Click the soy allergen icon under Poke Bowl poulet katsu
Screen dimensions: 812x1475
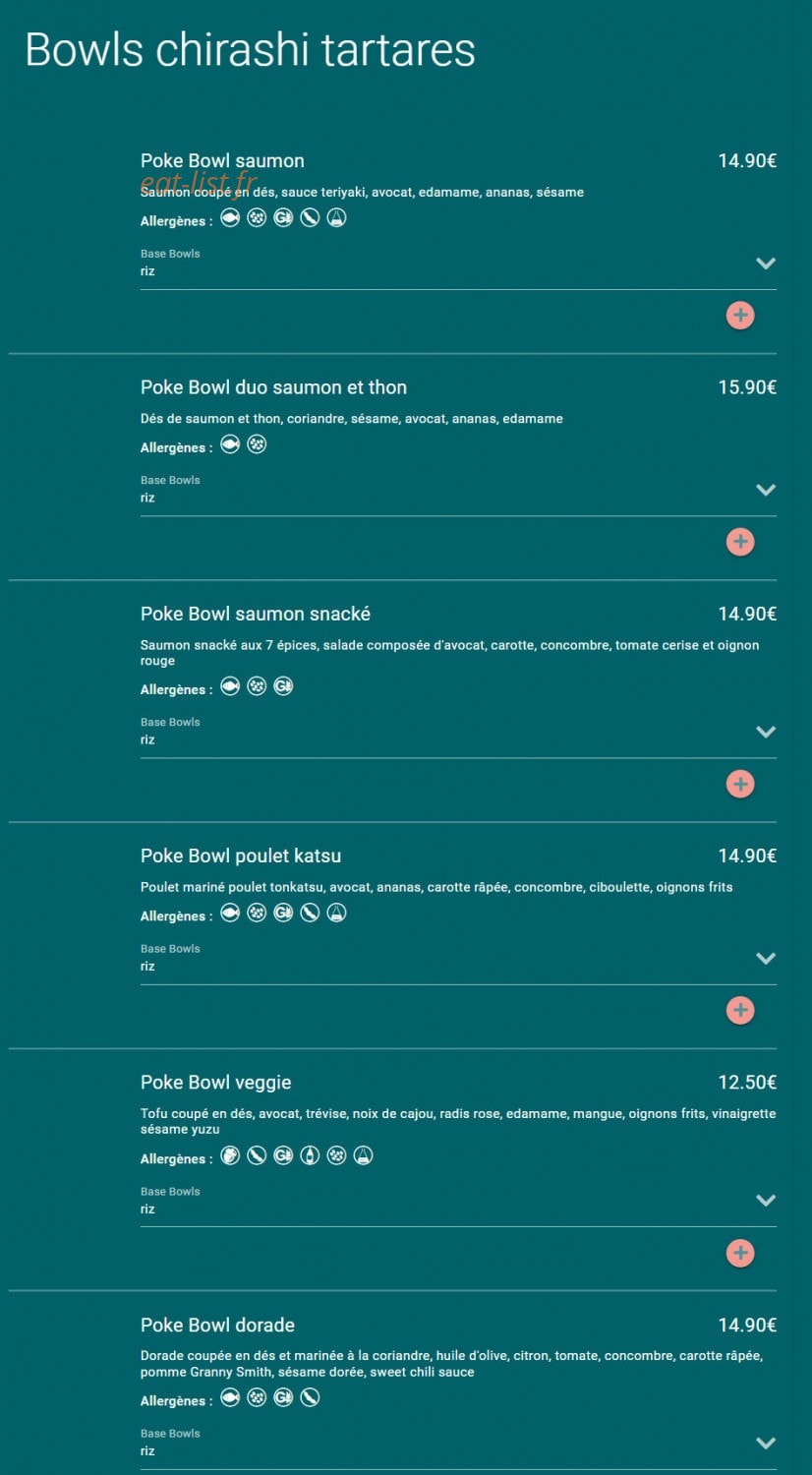point(310,914)
